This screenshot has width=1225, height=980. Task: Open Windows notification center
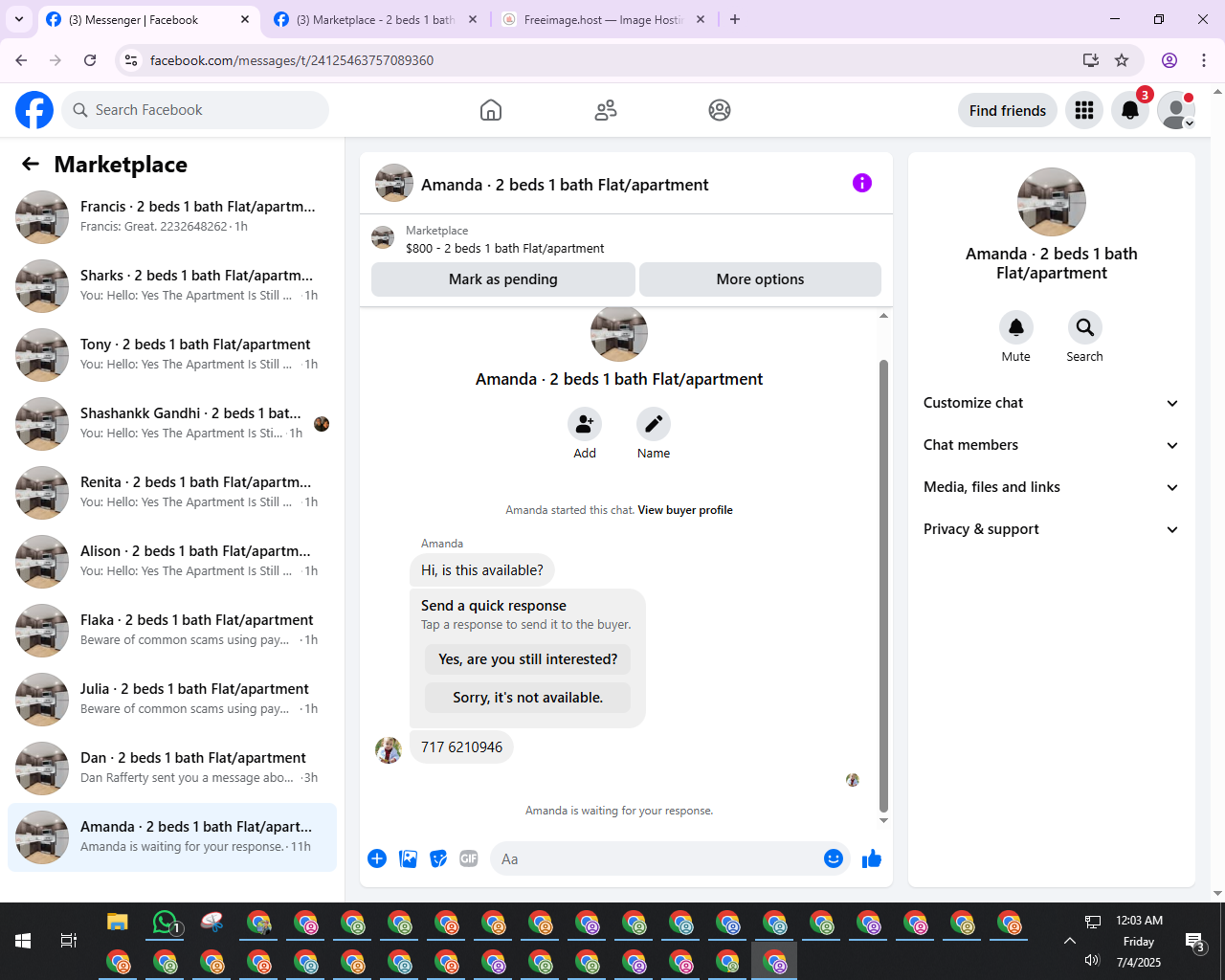click(1195, 941)
